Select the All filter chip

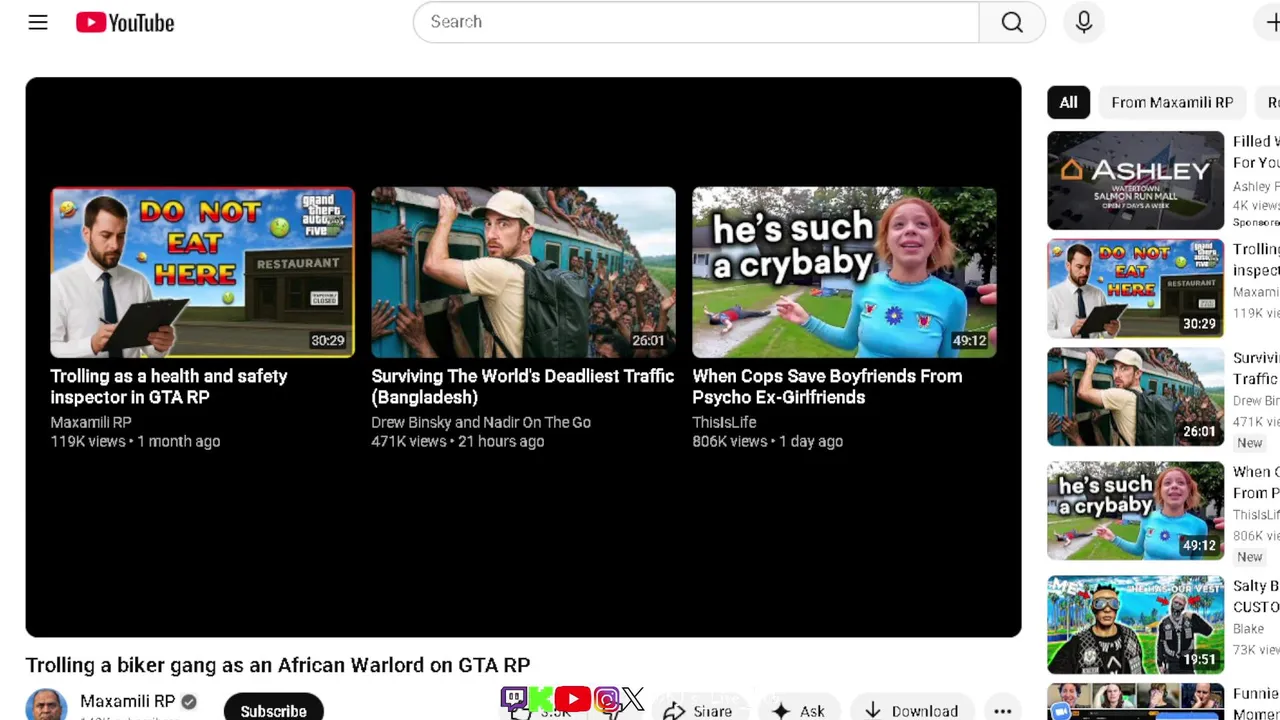point(1069,102)
